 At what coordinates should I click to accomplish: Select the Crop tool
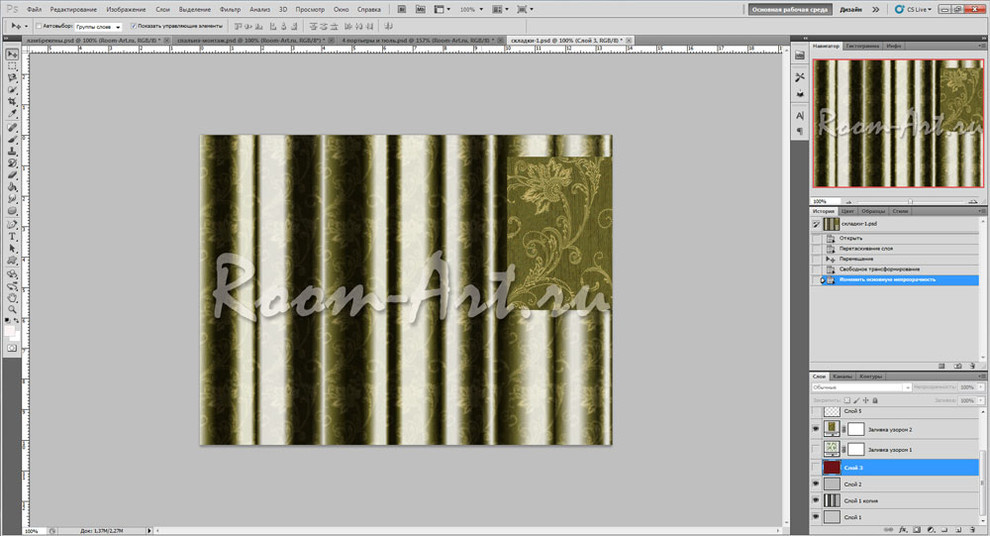12,102
